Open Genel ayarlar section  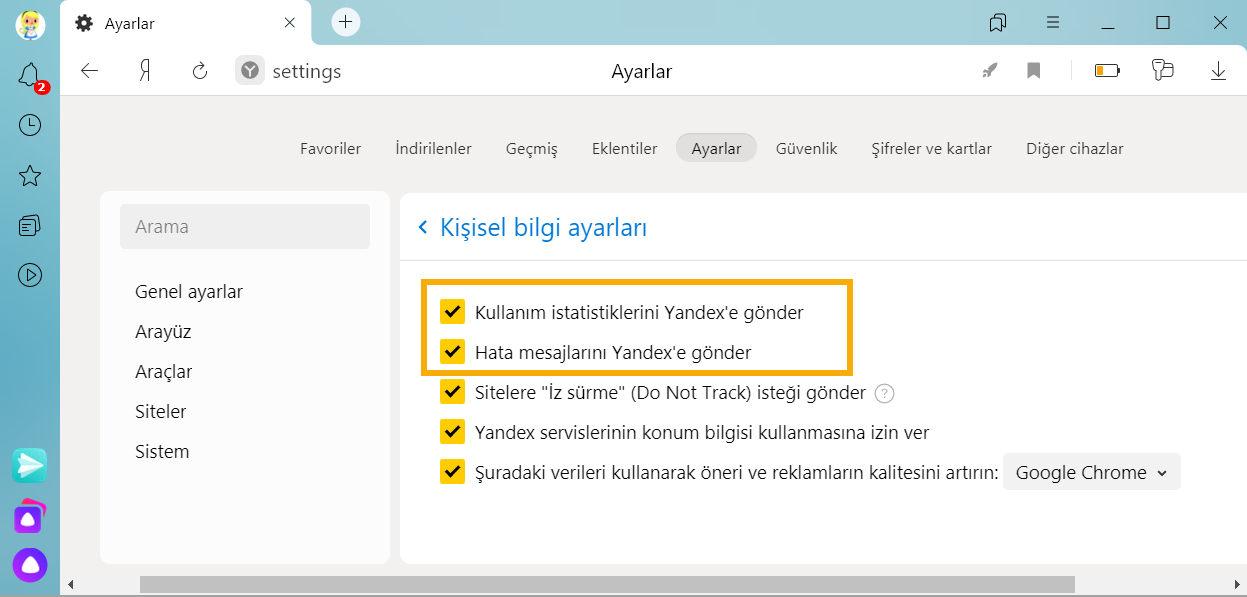189,292
